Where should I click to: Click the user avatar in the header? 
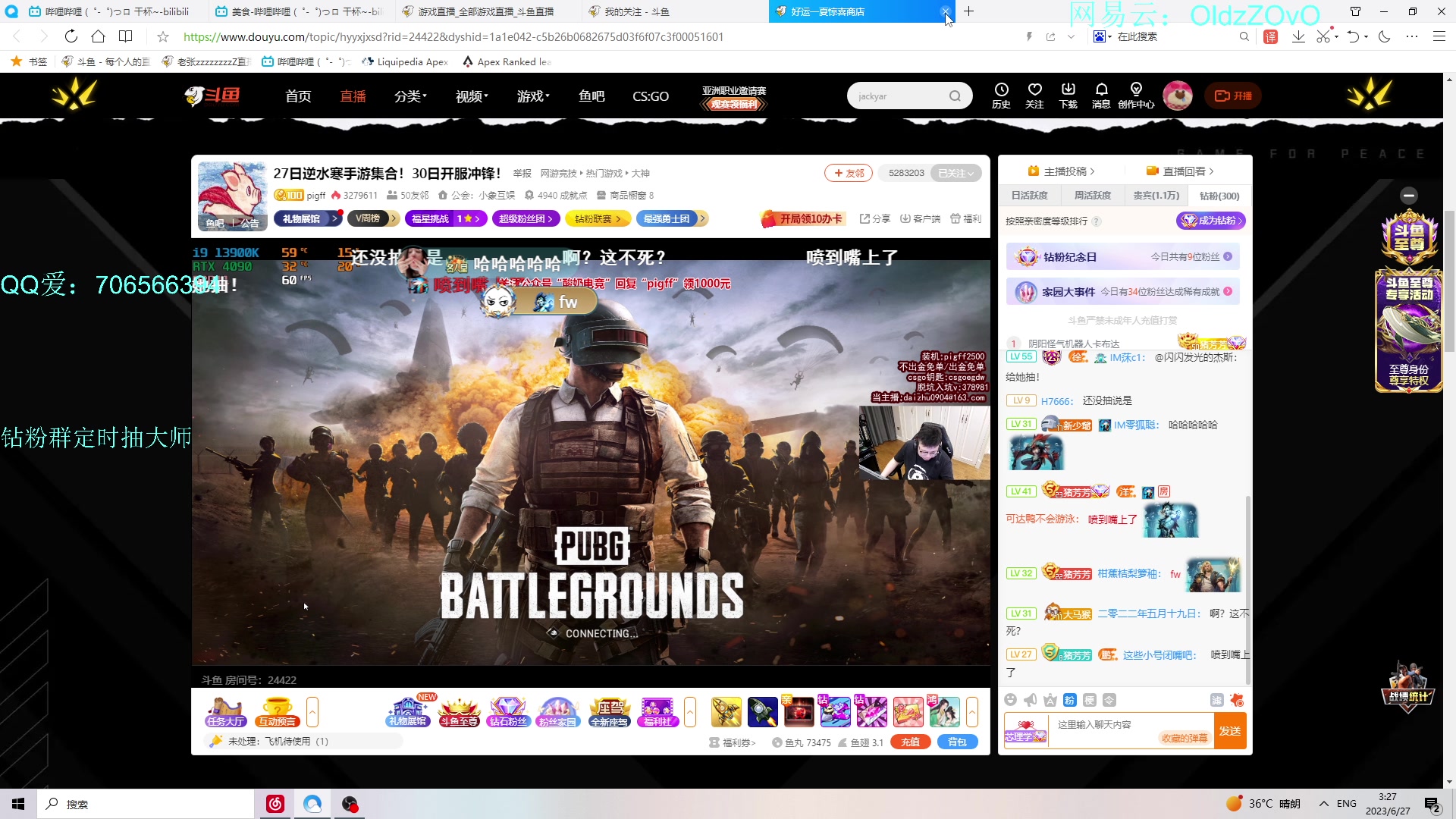(1178, 96)
